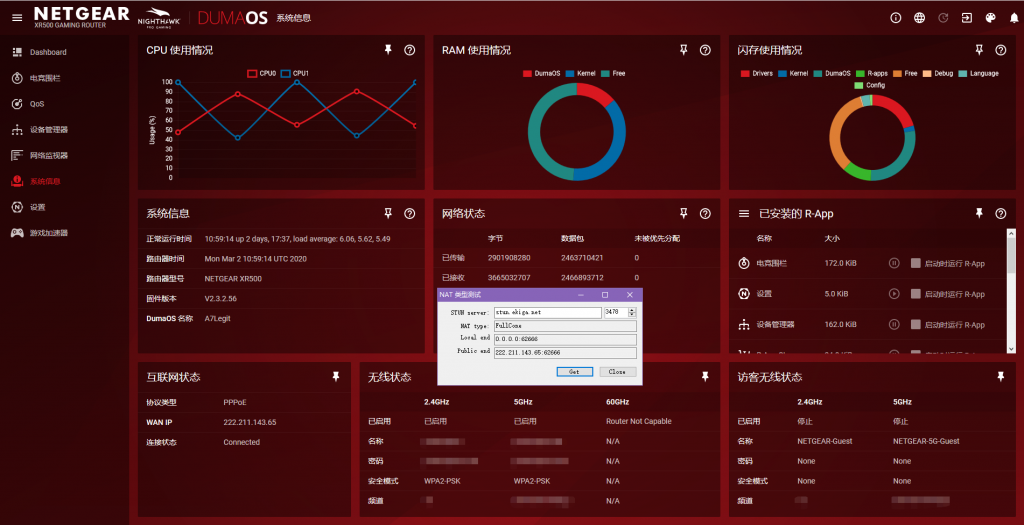
Task: Open the hamburger menu beside NETGEAR logo
Action: click(x=17, y=18)
